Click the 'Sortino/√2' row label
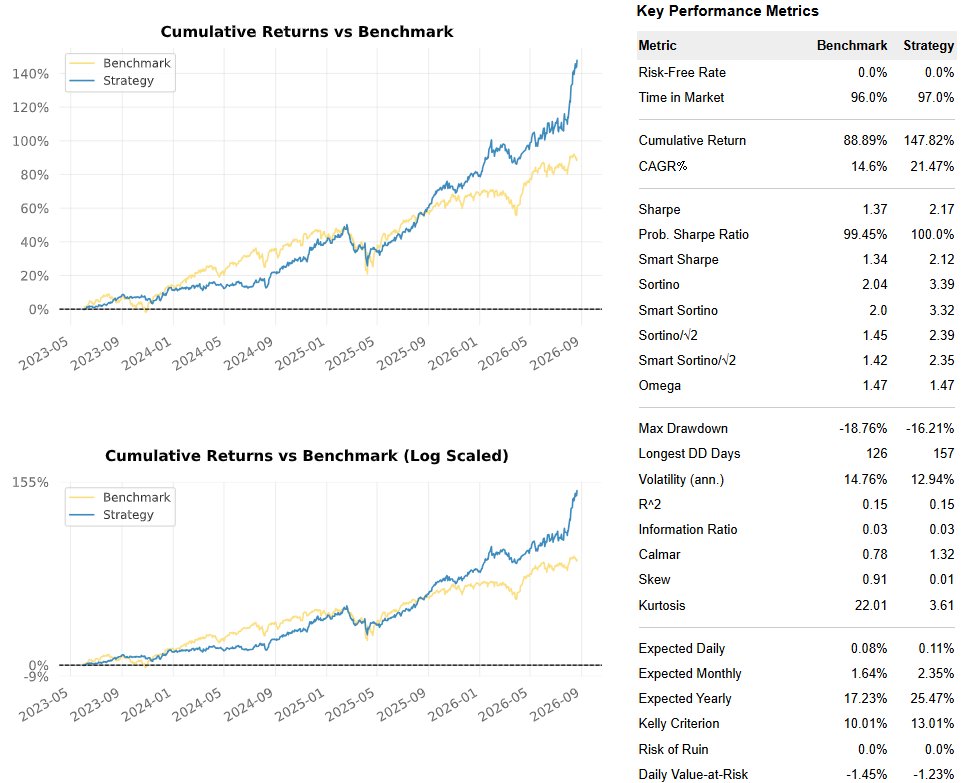 [x=668, y=335]
